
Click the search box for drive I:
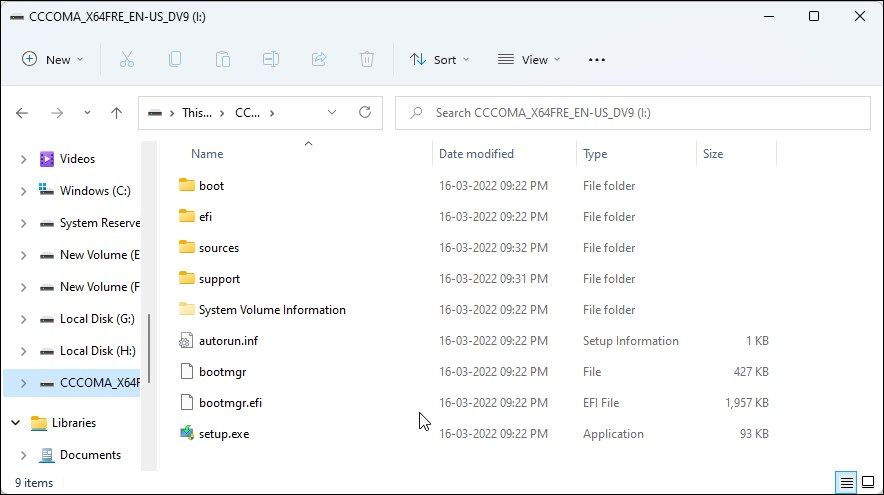[633, 113]
